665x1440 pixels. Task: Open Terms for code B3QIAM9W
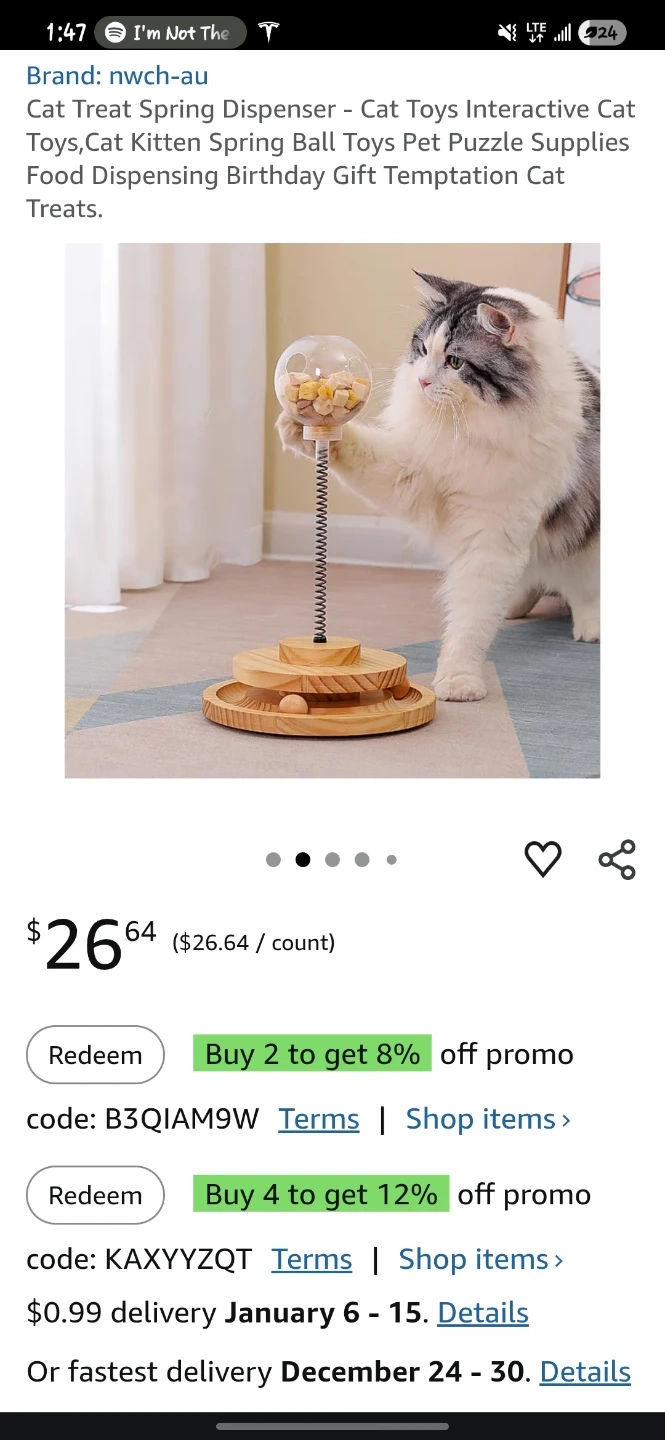point(319,1119)
